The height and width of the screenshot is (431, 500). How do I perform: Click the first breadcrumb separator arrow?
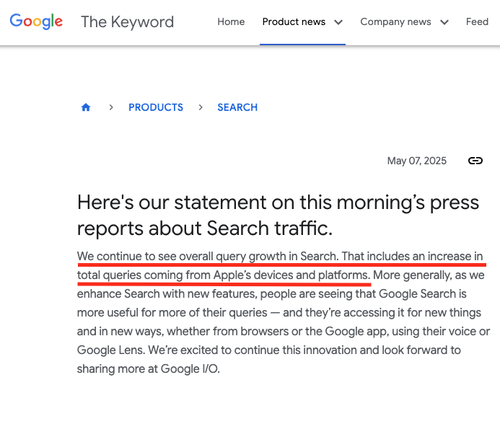[x=111, y=107]
